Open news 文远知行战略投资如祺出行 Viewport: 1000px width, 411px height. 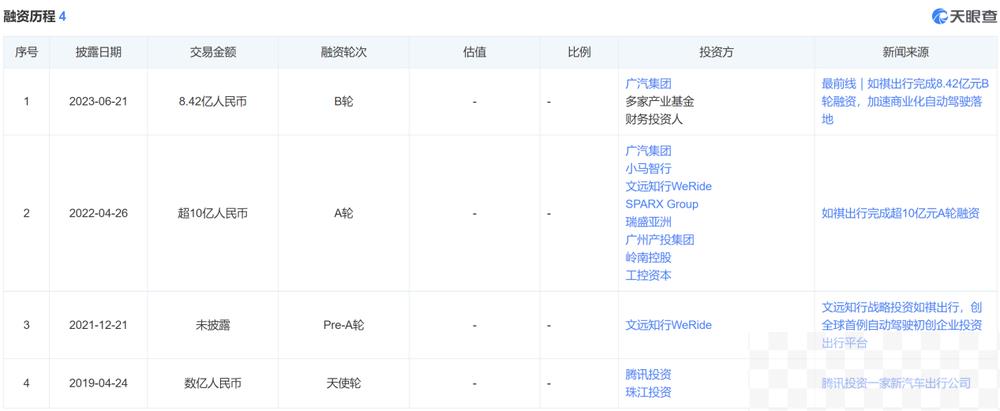[901, 325]
